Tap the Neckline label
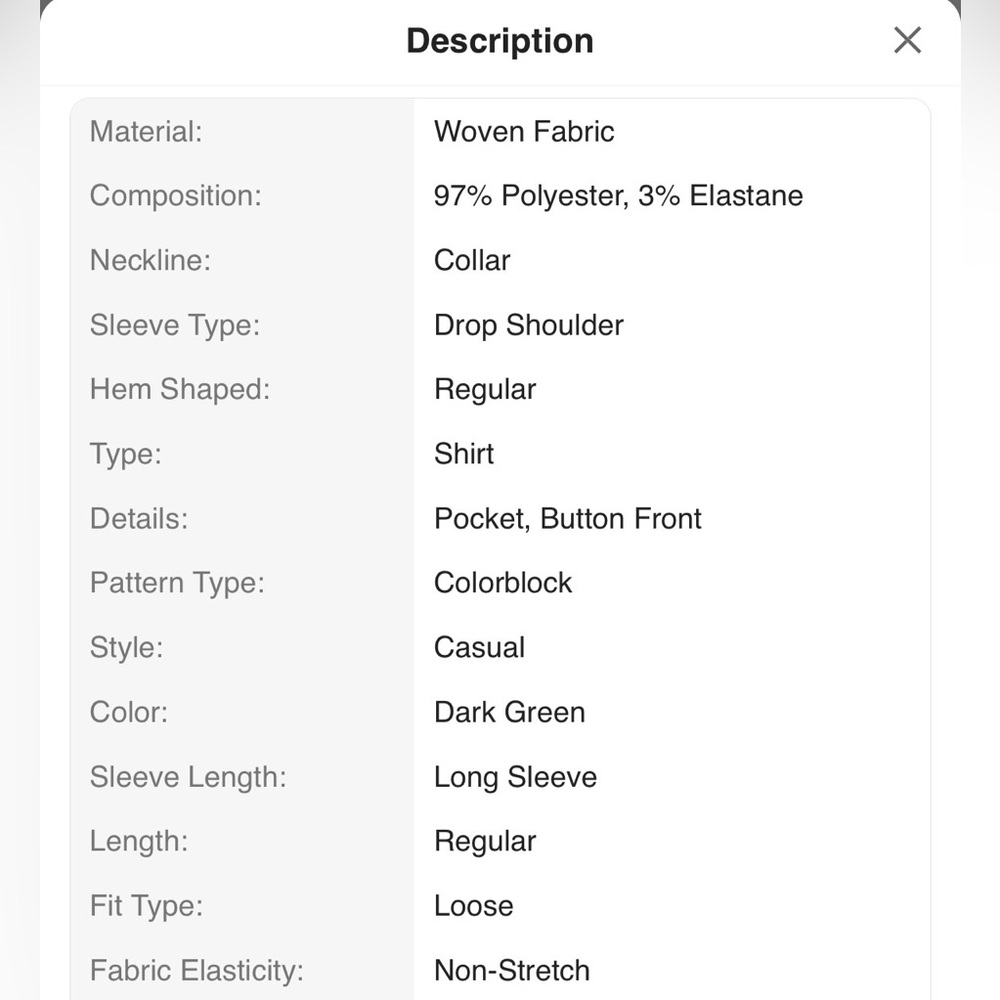The image size is (1000, 1000). tap(150, 260)
